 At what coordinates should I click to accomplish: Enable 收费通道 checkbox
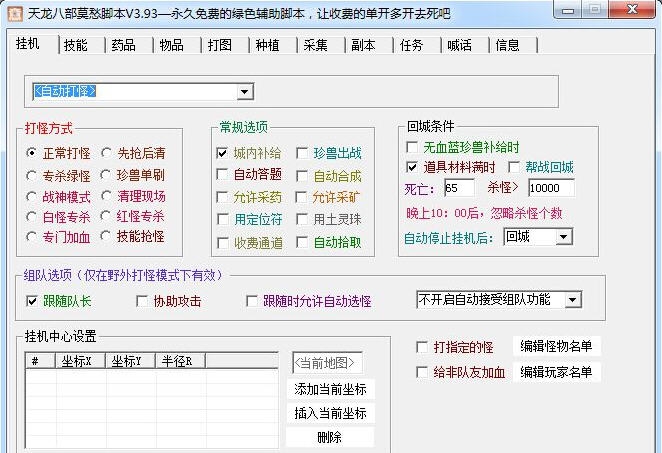(223, 243)
